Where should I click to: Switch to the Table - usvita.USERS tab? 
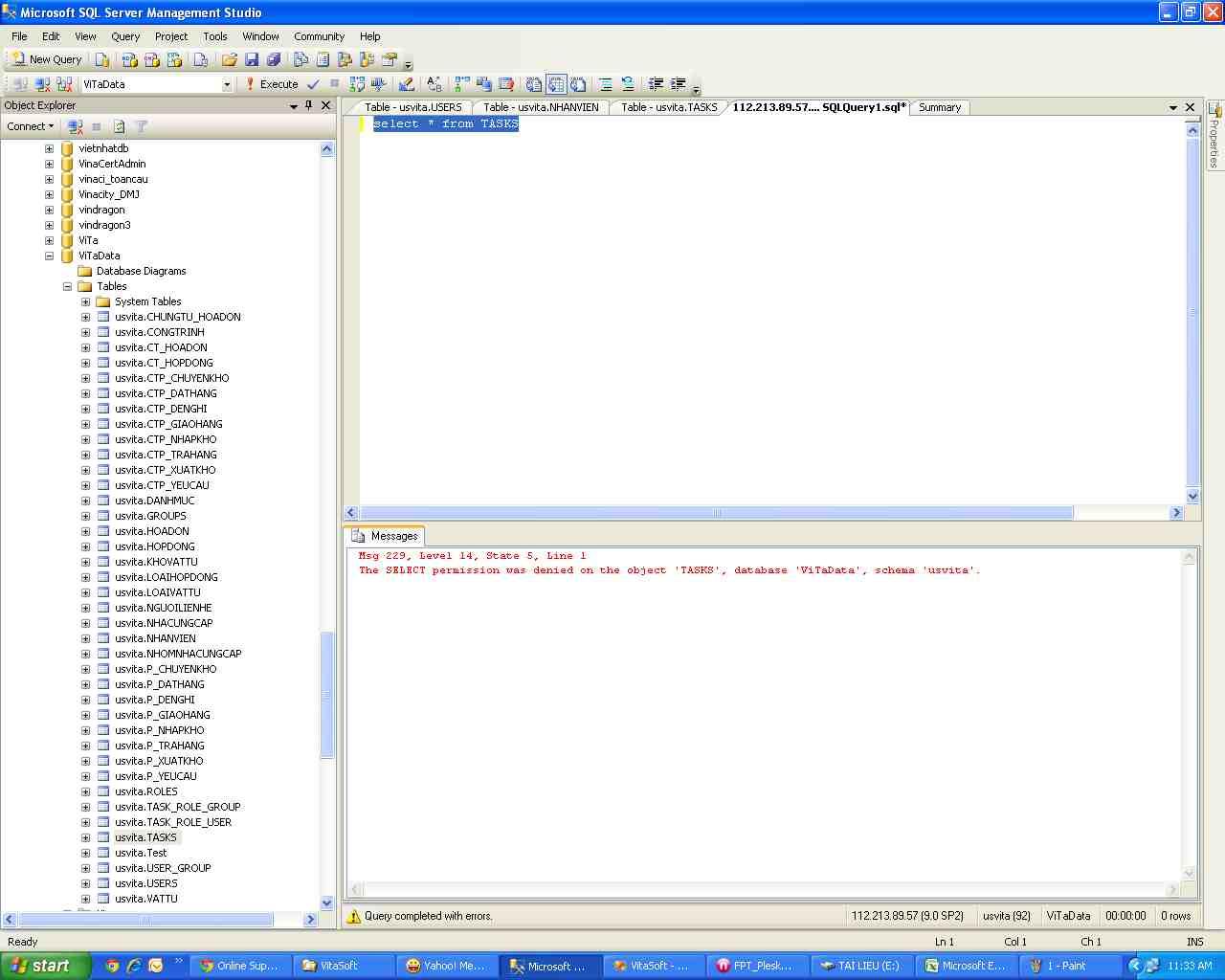pos(412,107)
